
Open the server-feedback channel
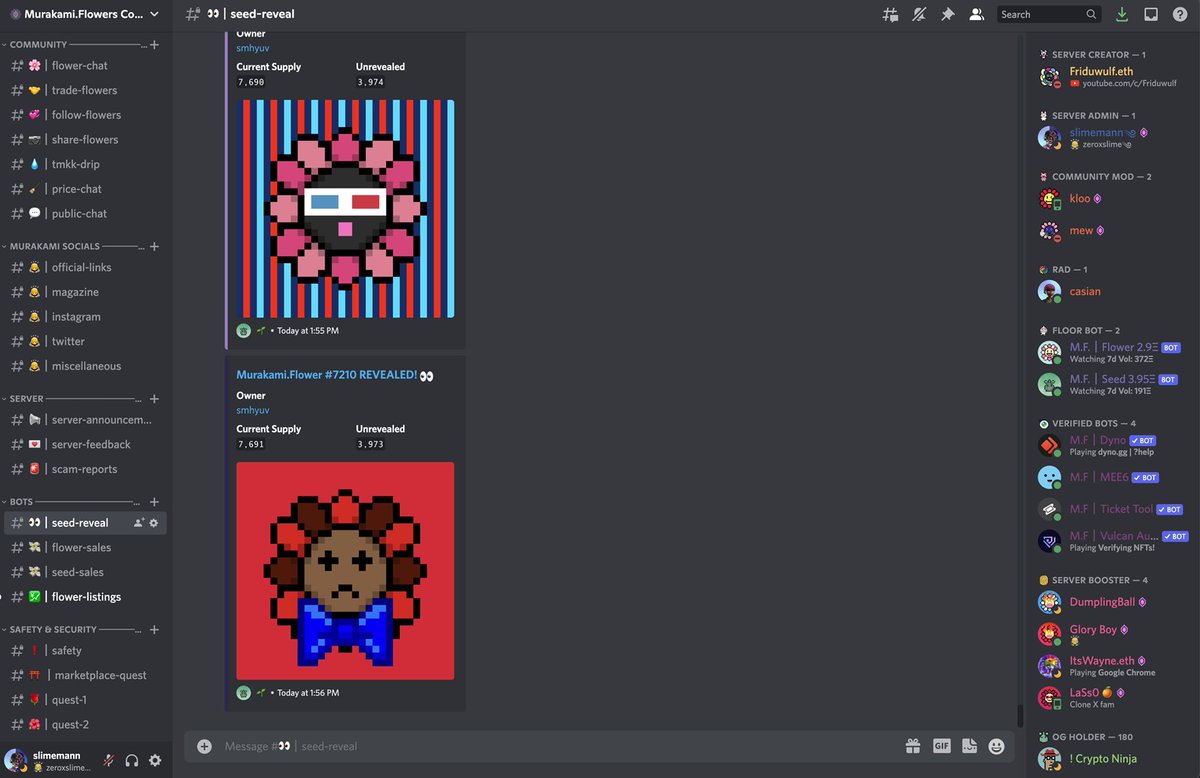pos(86,445)
